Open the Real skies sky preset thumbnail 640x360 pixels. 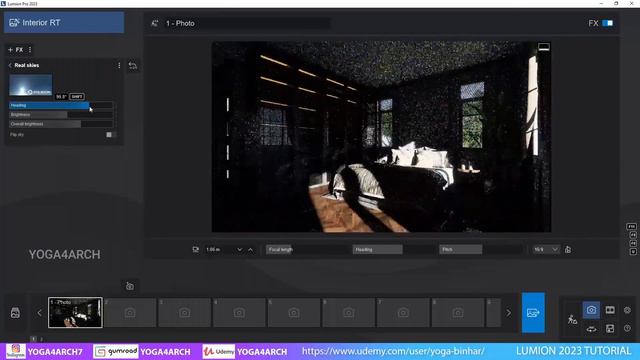tap(31, 85)
